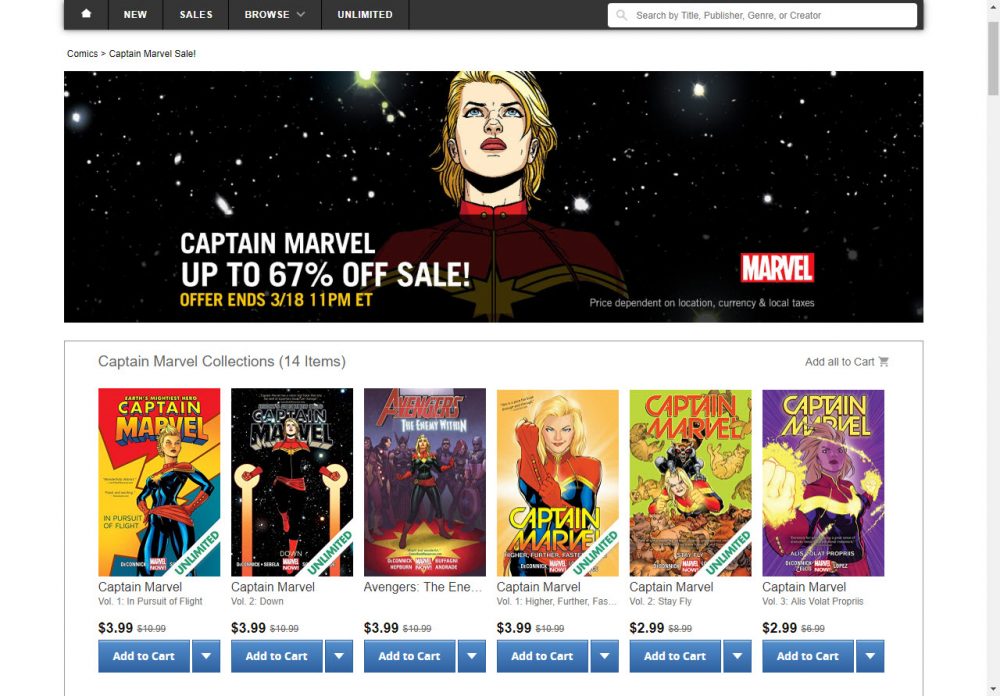Open the Captain Marvel Stay Fly cover
The image size is (1000, 696).
pos(690,482)
